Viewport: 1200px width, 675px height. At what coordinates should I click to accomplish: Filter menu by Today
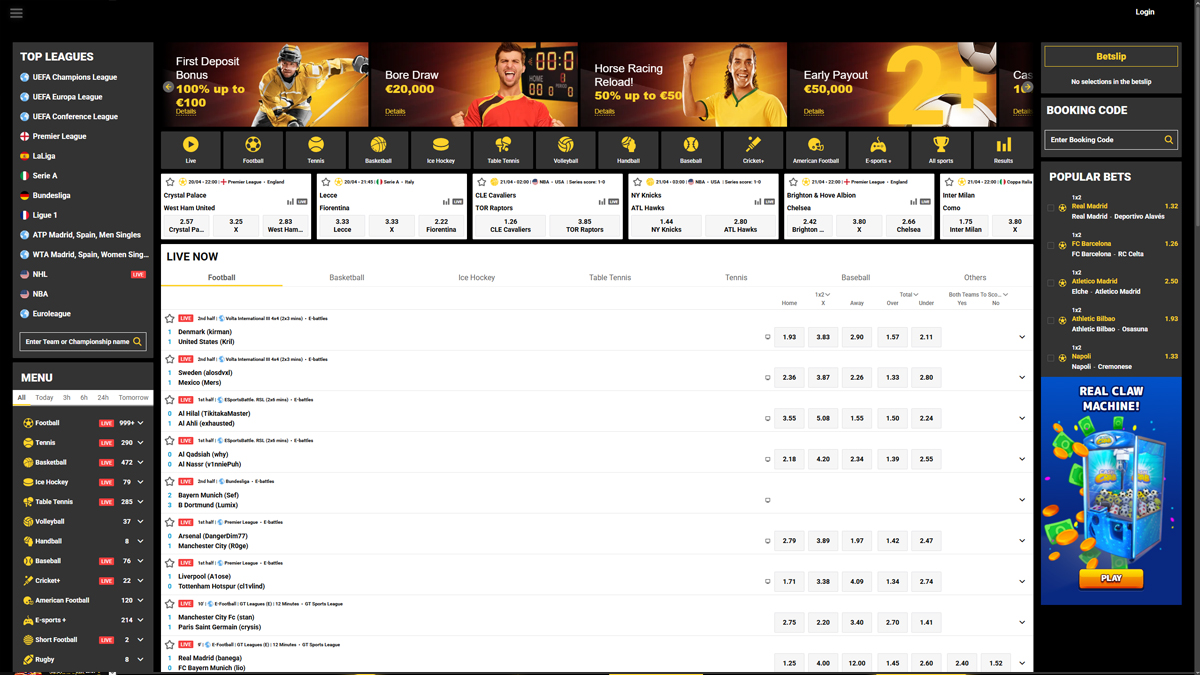pos(44,398)
